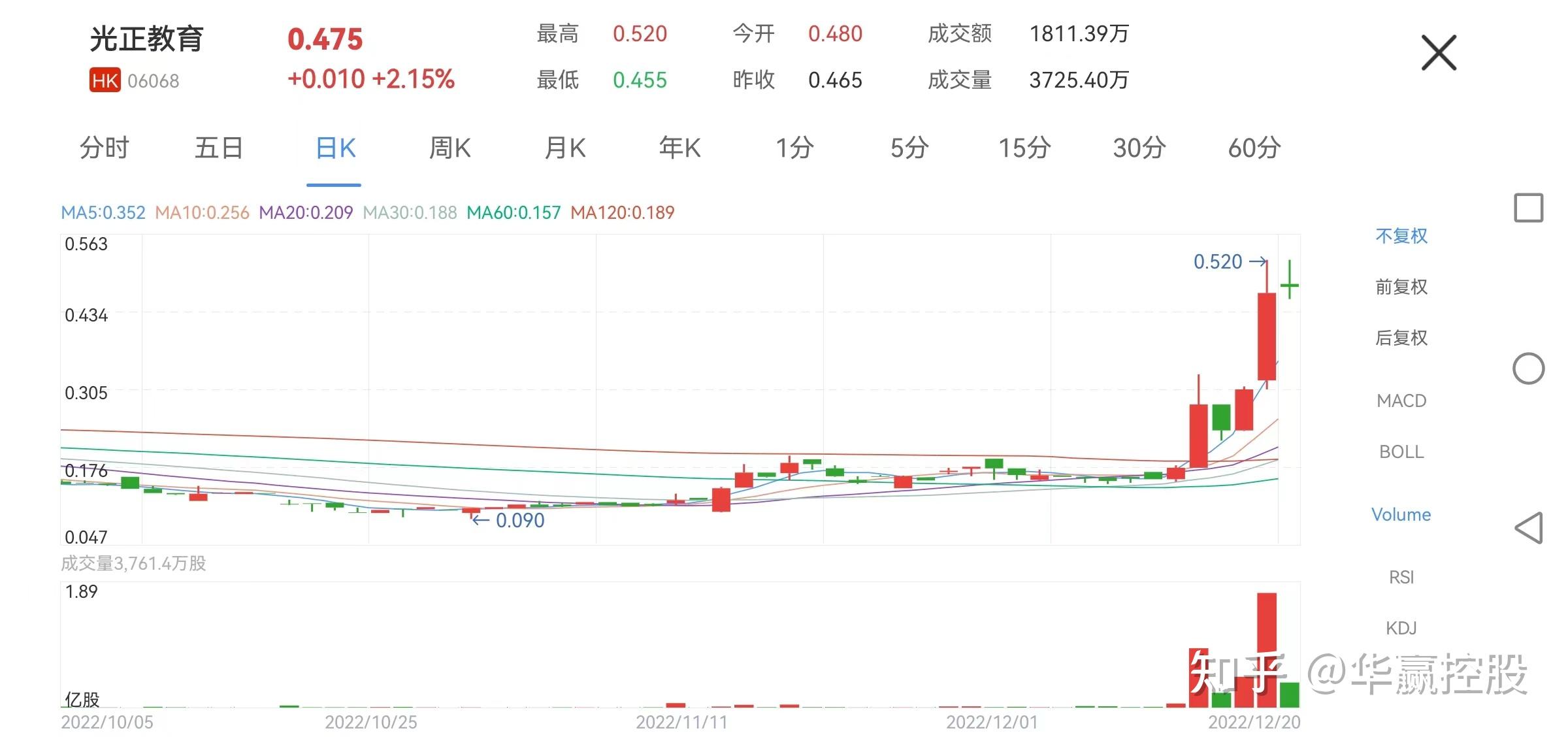
Task: Show the MACD indicator
Action: tap(1401, 401)
